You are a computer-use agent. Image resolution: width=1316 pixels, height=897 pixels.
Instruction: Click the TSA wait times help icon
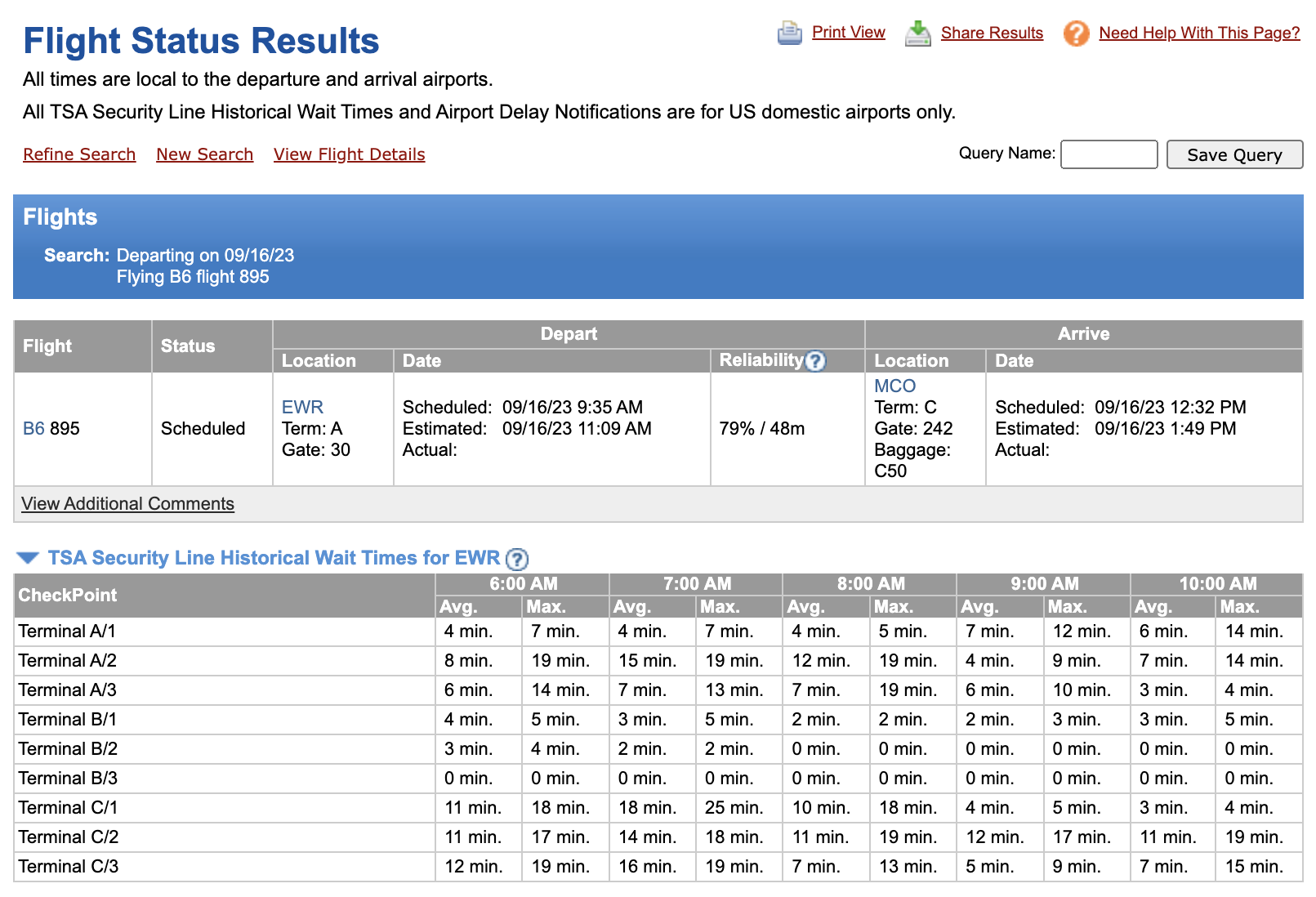(x=517, y=559)
